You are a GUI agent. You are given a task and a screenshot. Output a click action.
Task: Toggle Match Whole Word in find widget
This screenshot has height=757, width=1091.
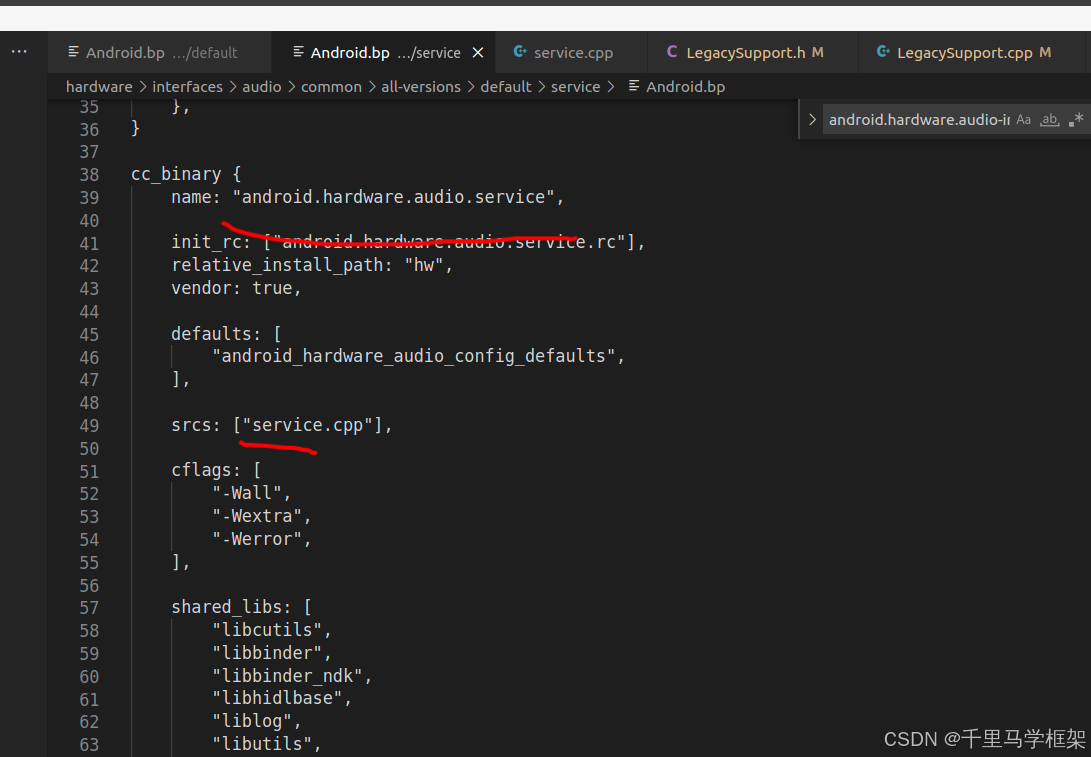(1049, 120)
